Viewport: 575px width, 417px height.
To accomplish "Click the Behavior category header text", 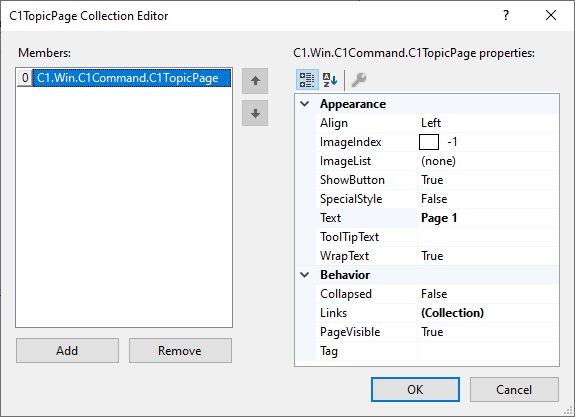I will (x=345, y=275).
